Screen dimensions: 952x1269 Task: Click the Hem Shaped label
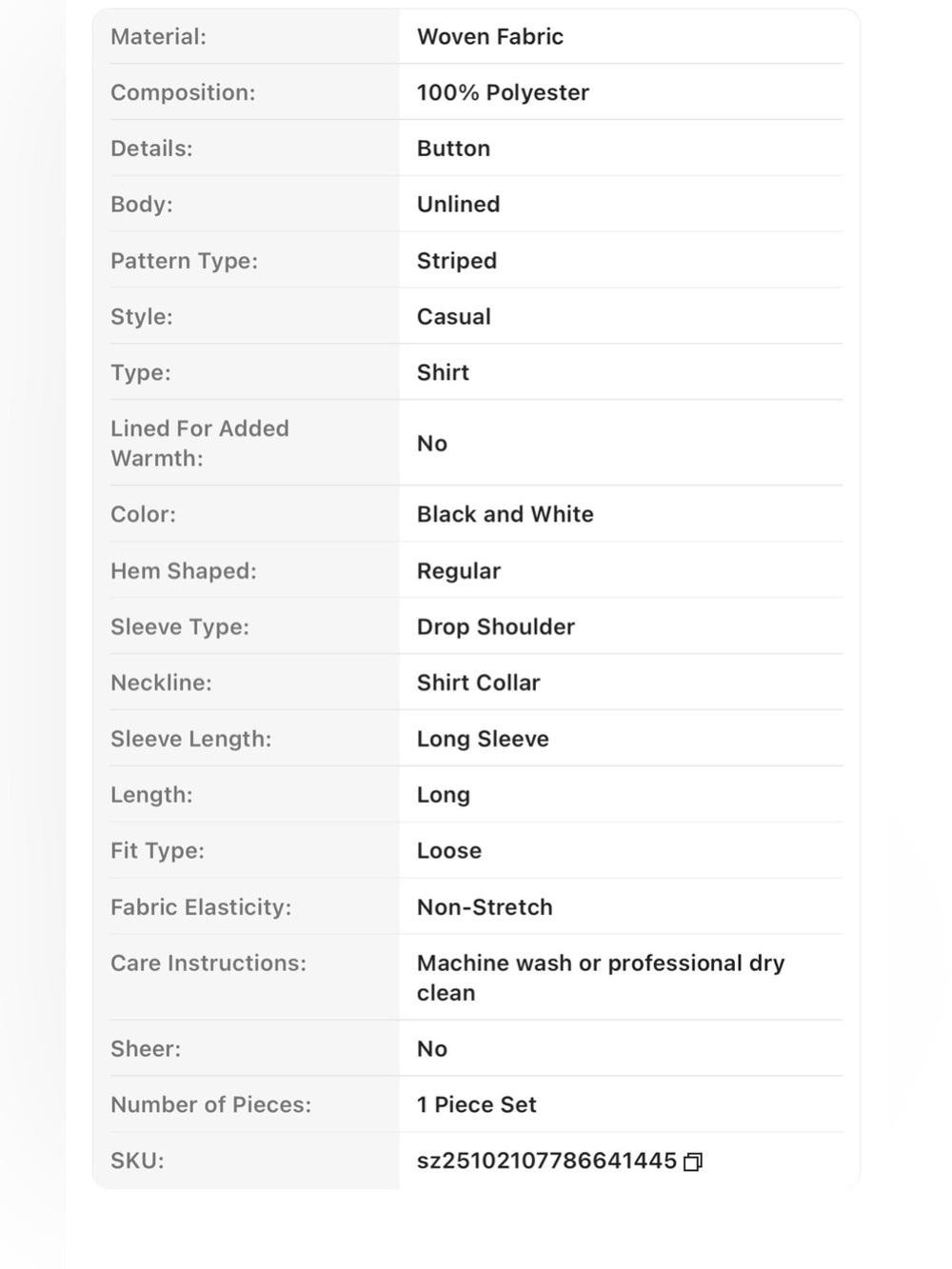(184, 571)
